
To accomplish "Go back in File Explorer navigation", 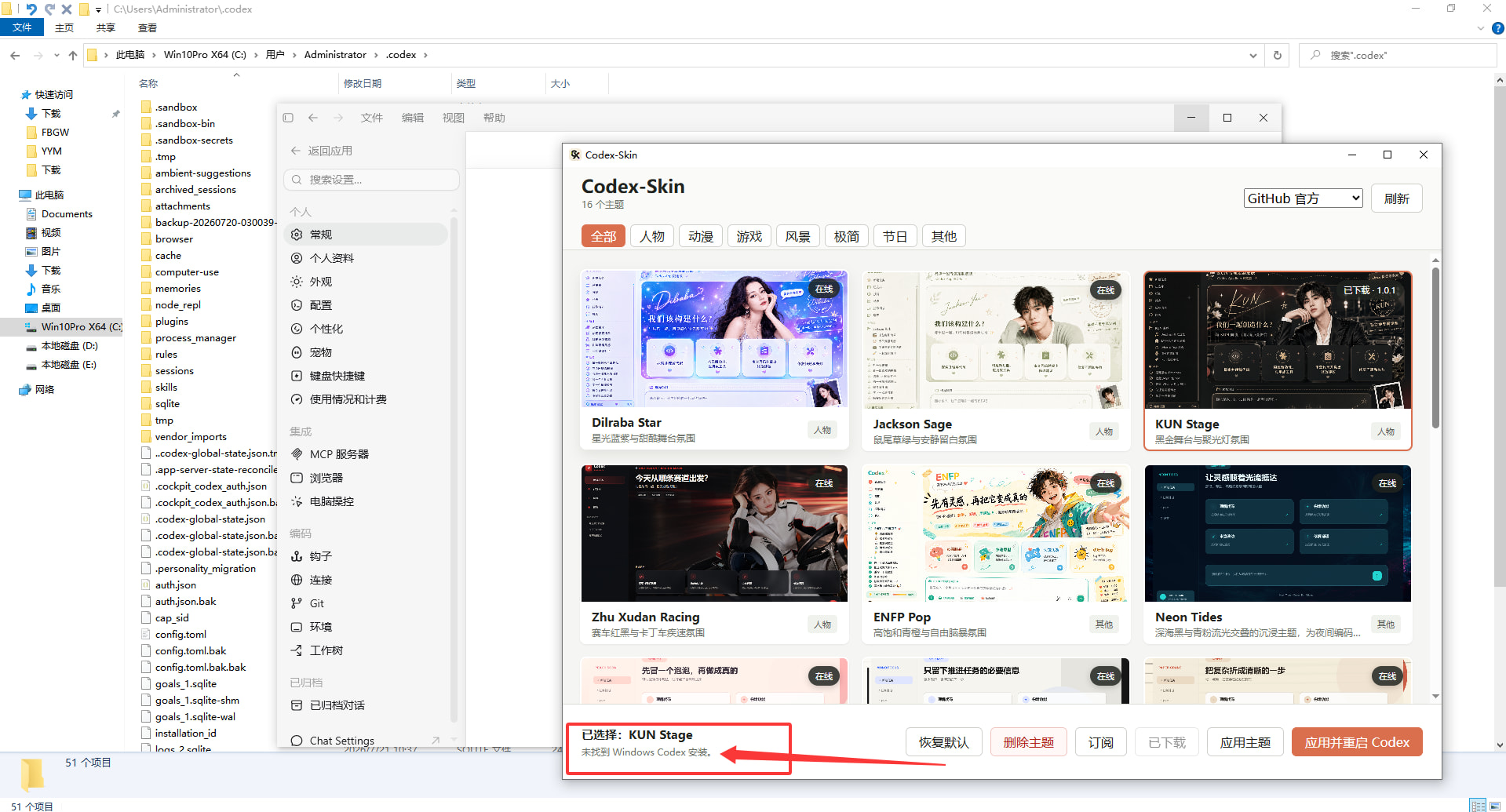I will pos(15,55).
